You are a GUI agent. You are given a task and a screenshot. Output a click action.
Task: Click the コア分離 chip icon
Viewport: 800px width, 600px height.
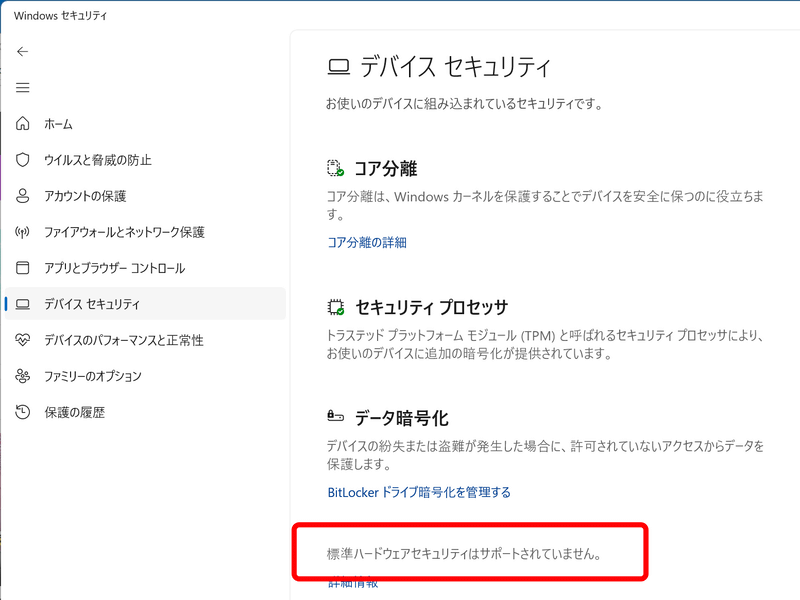tap(335, 168)
